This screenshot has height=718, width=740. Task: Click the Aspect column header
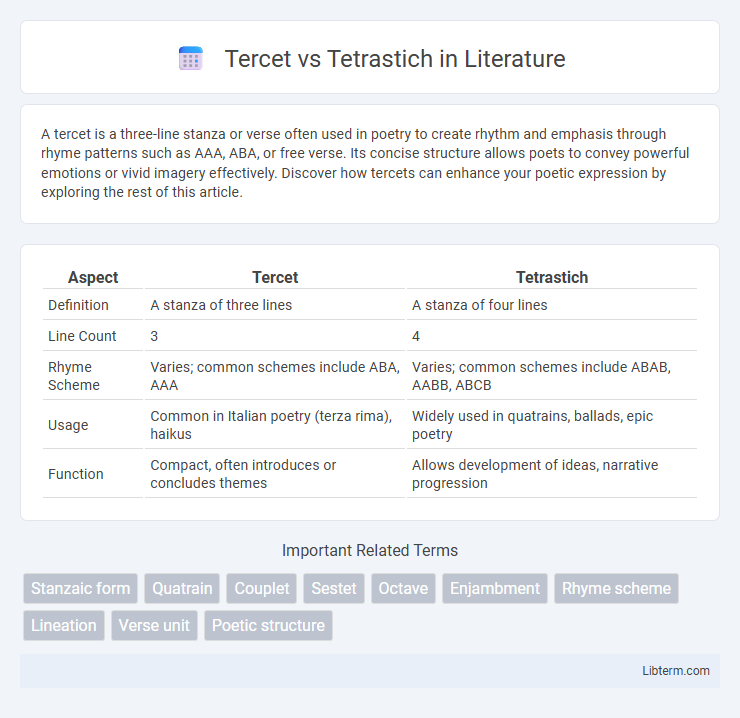[93, 277]
